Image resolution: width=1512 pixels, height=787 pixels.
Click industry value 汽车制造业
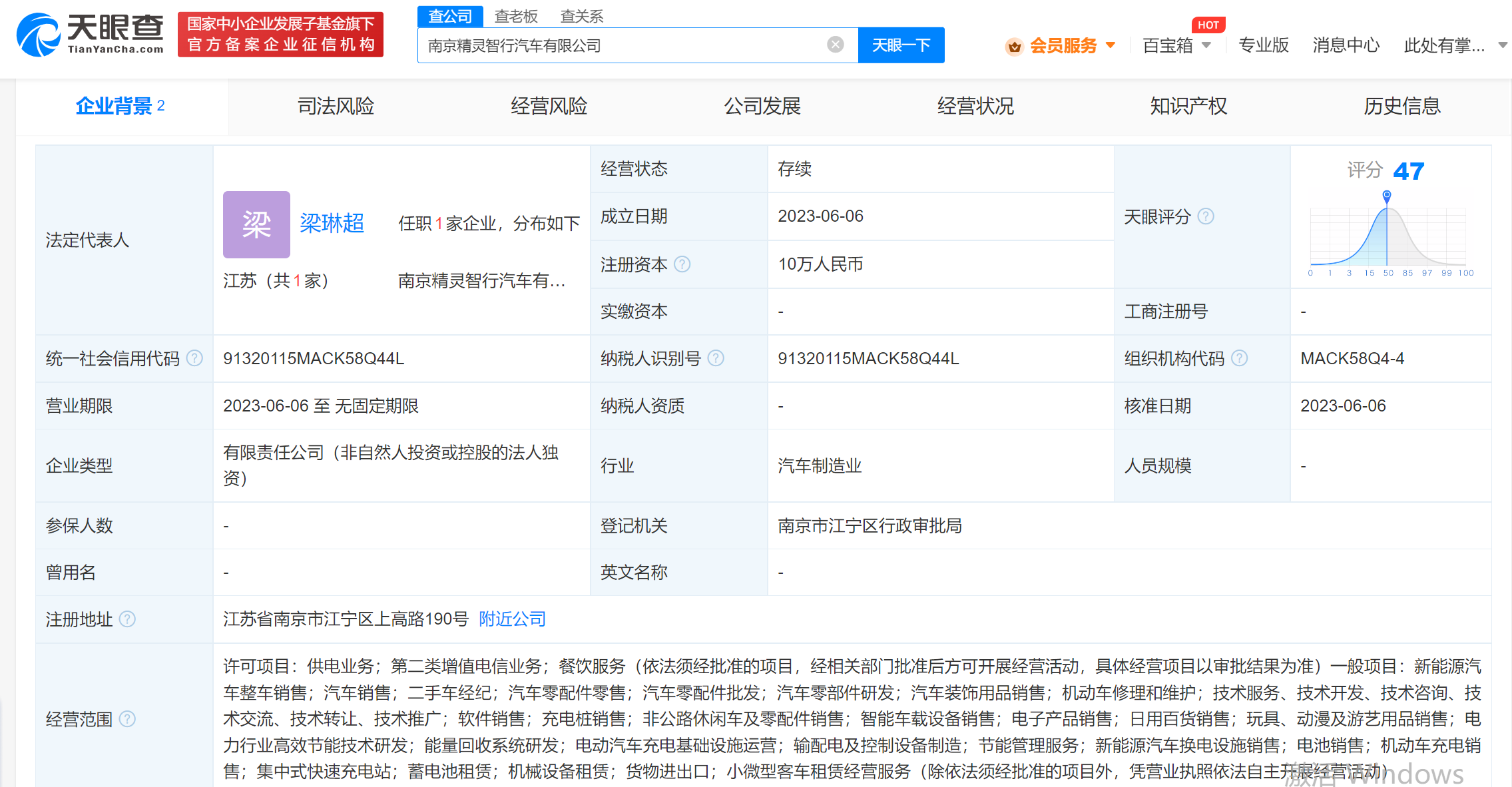pos(820,465)
